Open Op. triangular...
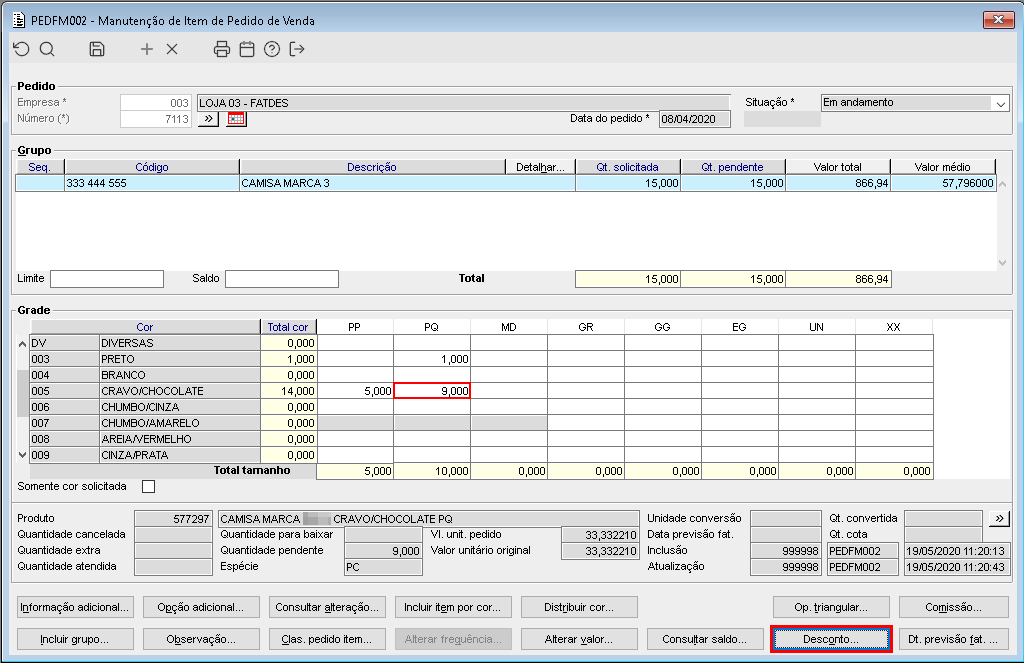Image resolution: width=1024 pixels, height=663 pixels. 831,607
